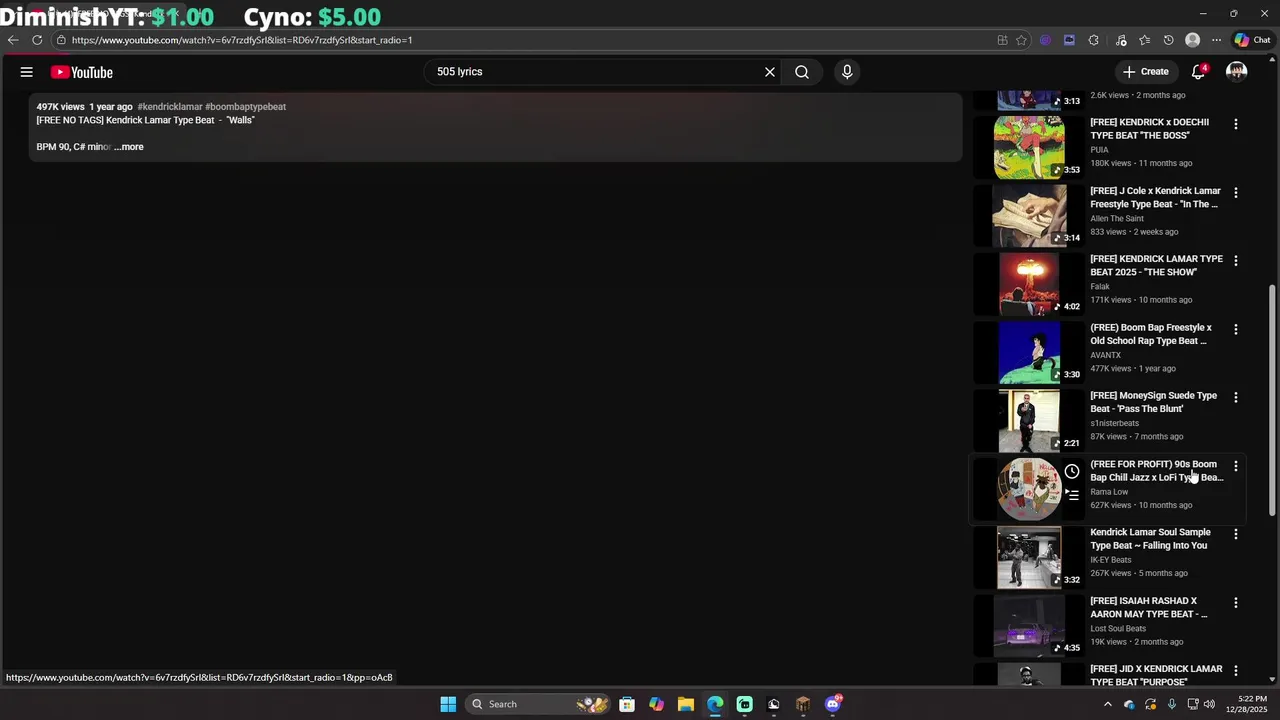Open the #kendricklamar hashtag link
1280x720 pixels.
[x=169, y=106]
